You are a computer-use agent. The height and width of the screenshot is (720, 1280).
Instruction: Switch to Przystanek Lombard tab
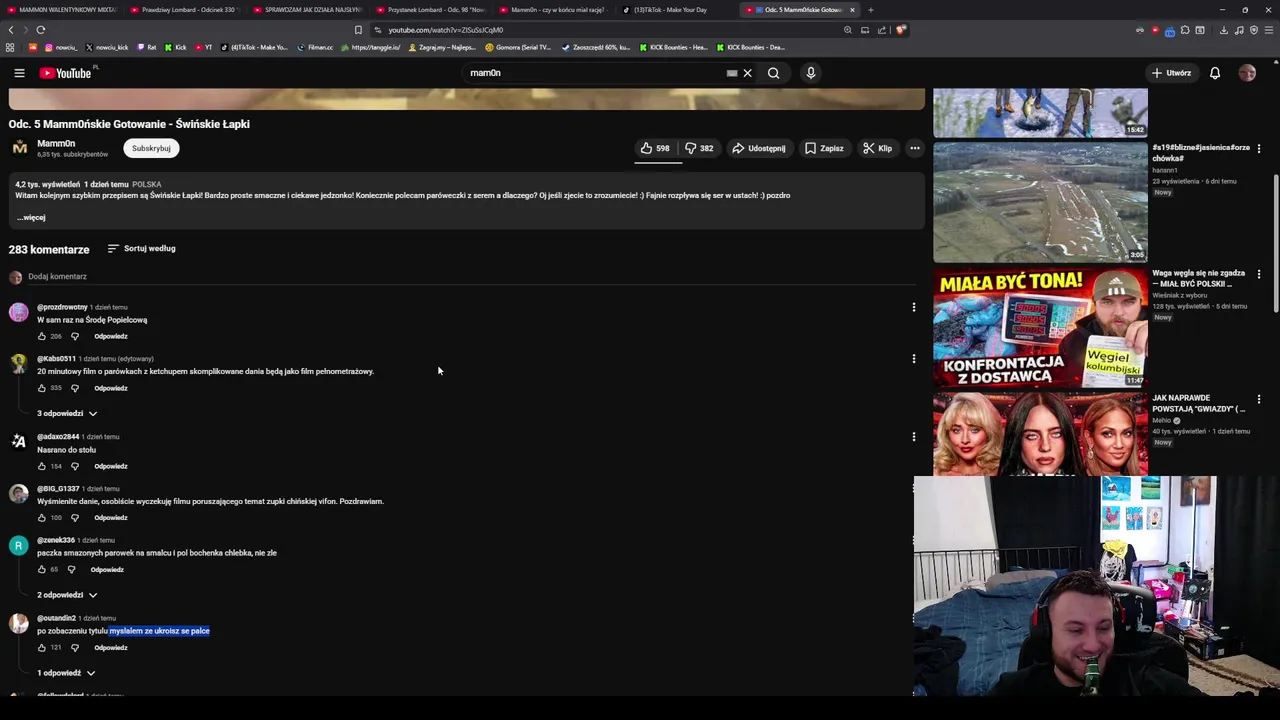click(x=430, y=10)
